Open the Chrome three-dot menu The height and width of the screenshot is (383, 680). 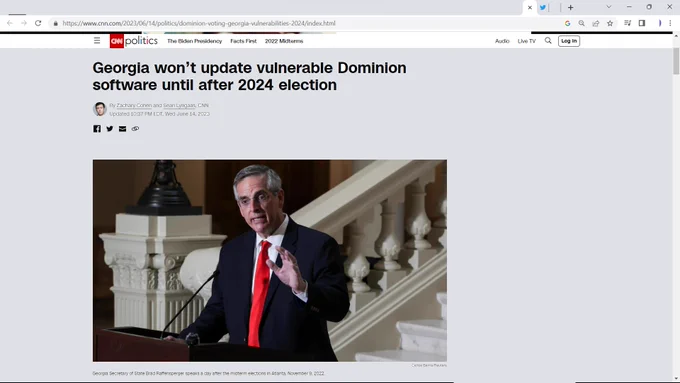(x=670, y=23)
